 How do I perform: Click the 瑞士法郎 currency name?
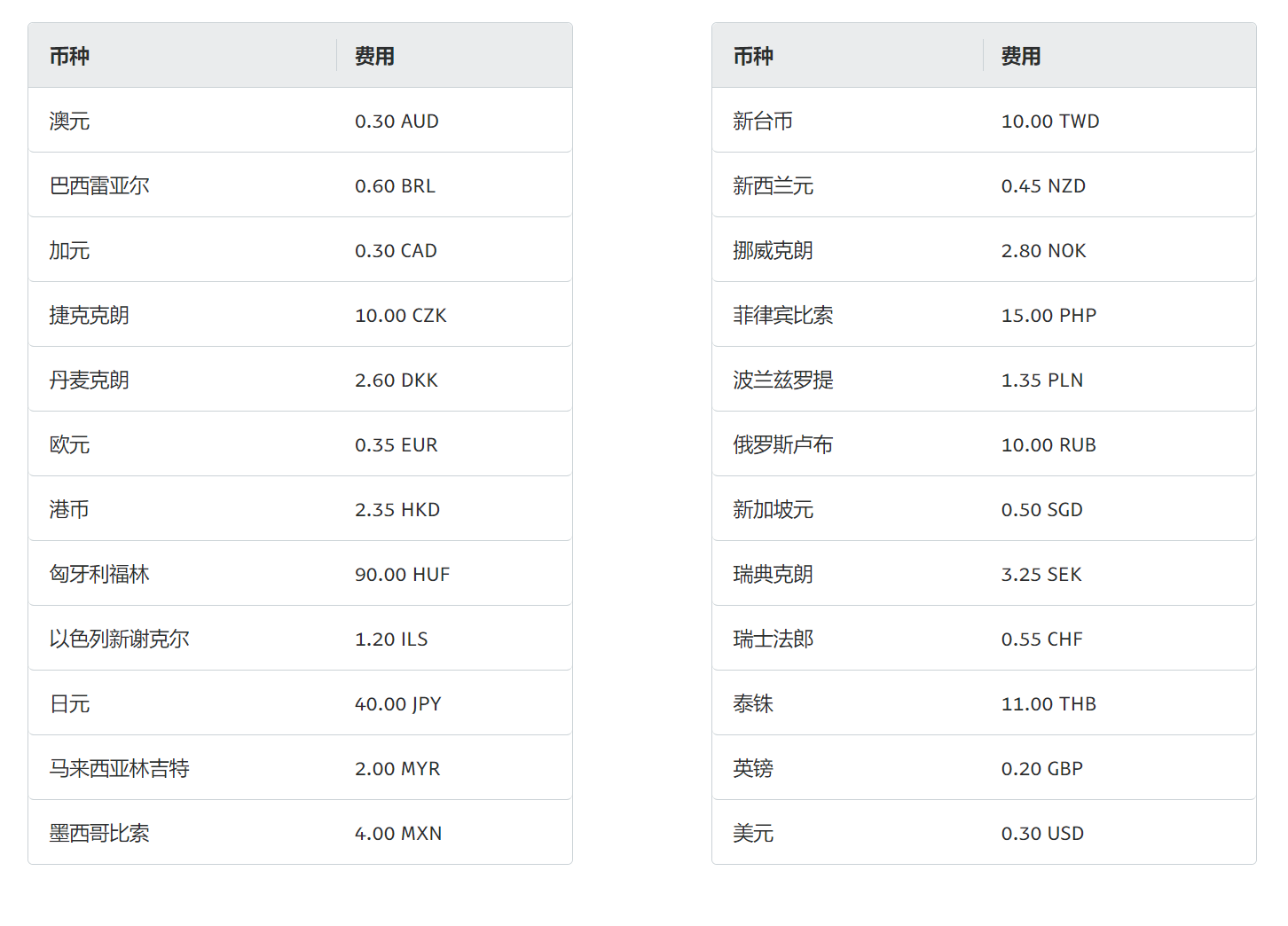tap(774, 639)
